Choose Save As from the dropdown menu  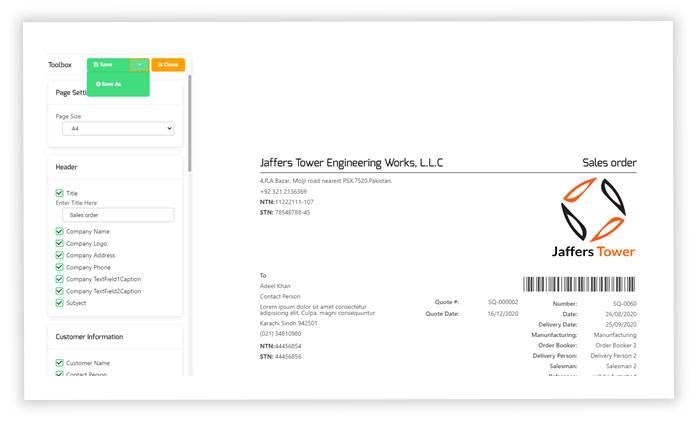(109, 84)
